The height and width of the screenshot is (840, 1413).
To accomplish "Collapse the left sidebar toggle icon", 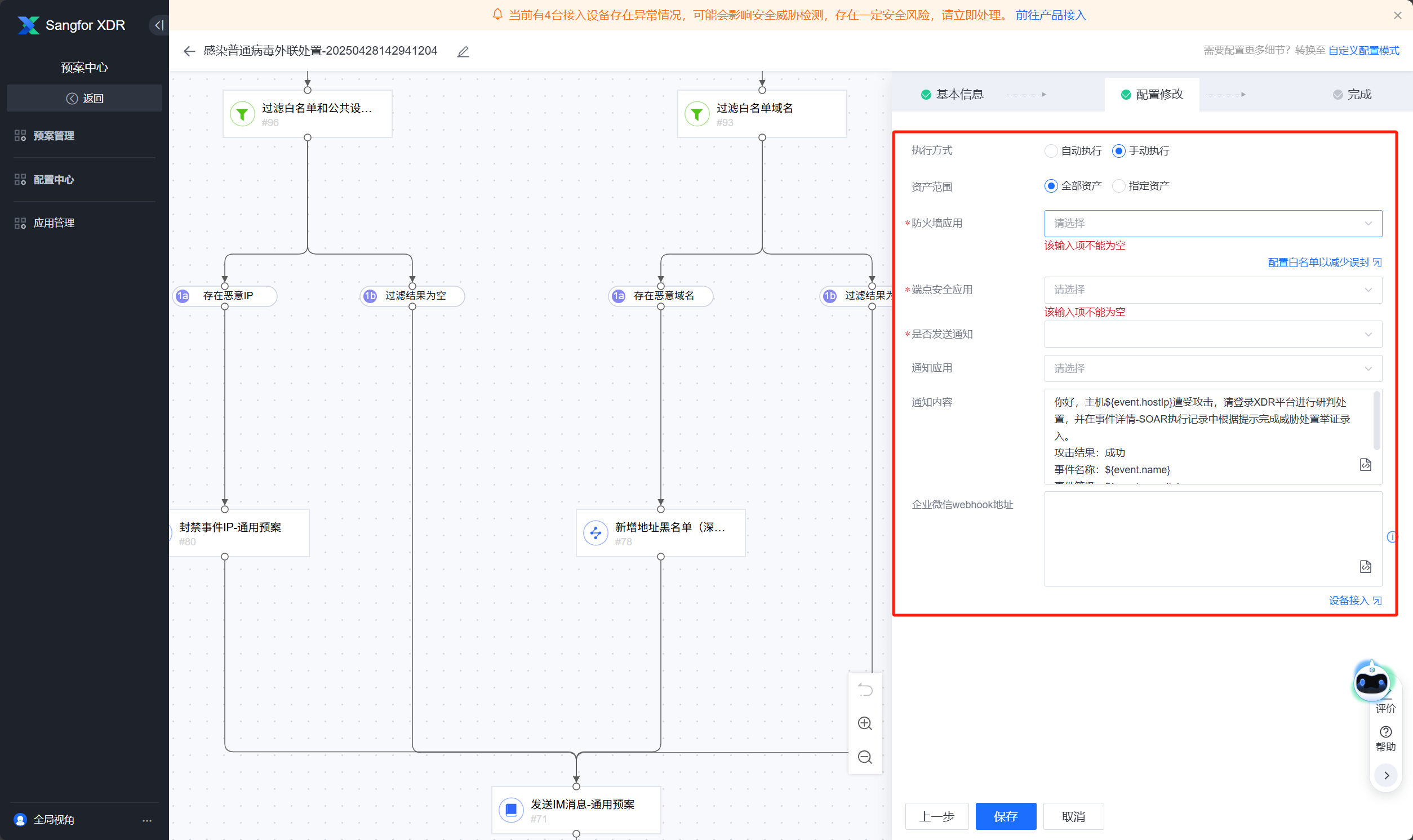I will [159, 25].
